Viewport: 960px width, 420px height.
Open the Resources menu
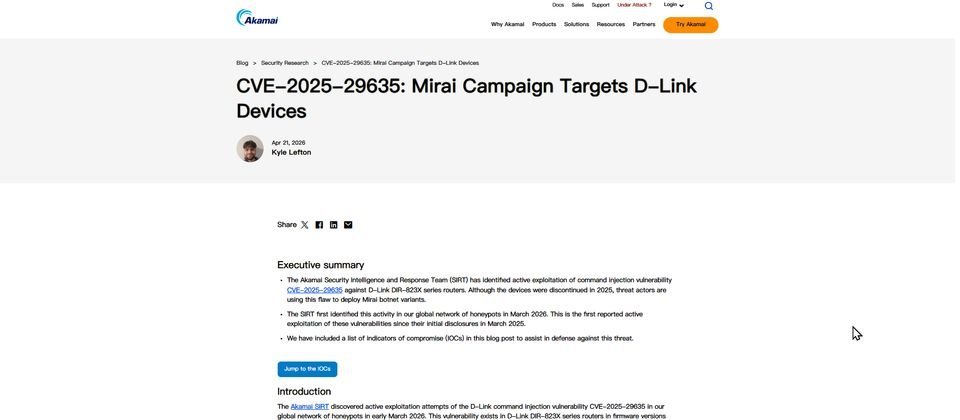click(611, 24)
